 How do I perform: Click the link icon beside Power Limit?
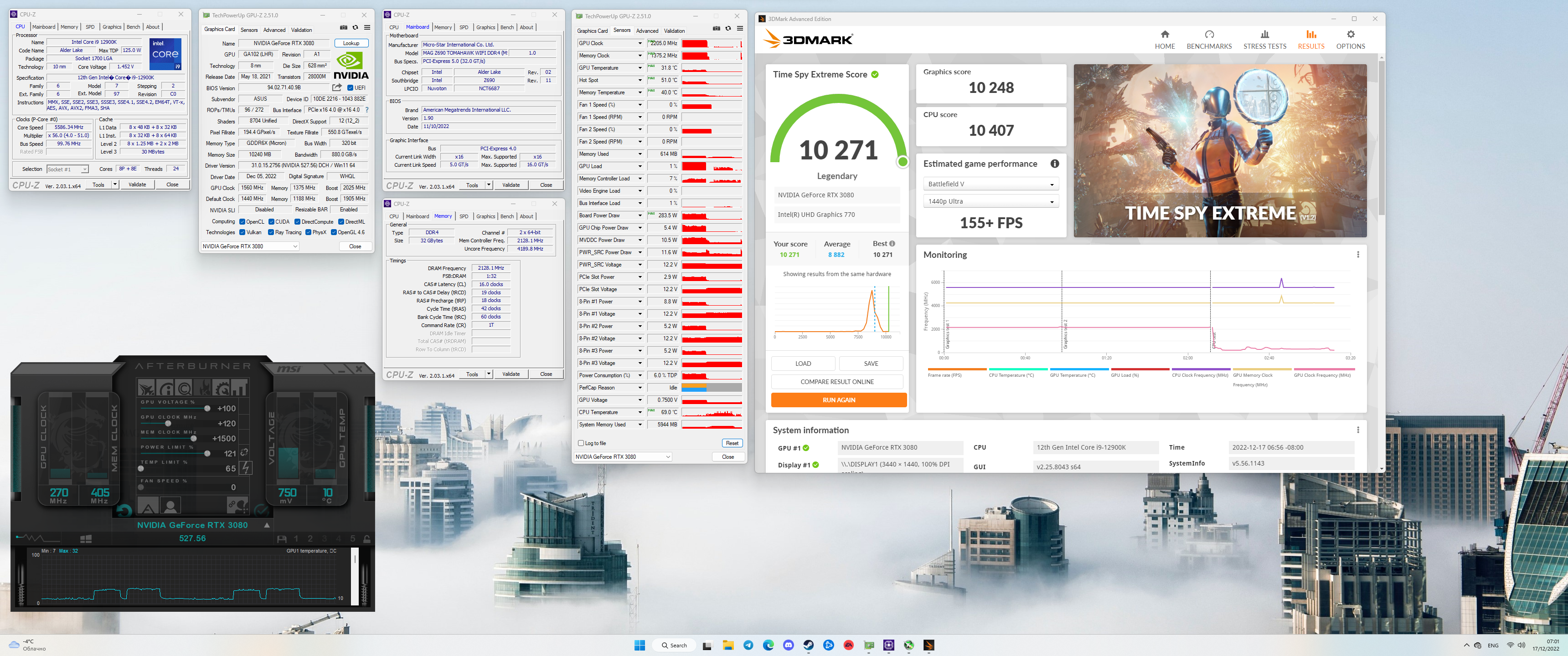(245, 453)
